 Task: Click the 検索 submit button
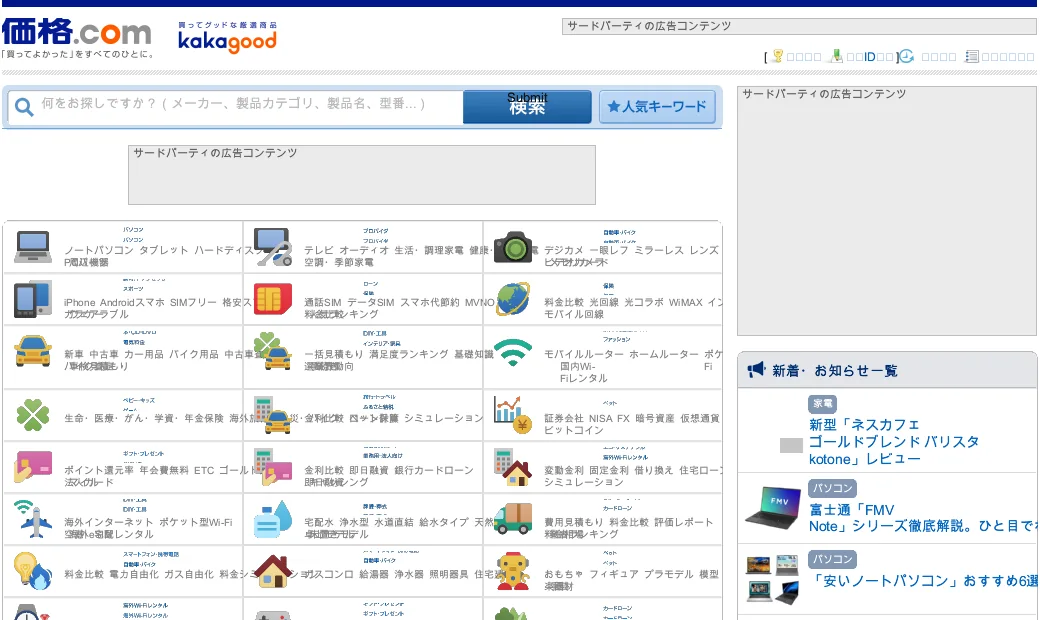click(527, 107)
